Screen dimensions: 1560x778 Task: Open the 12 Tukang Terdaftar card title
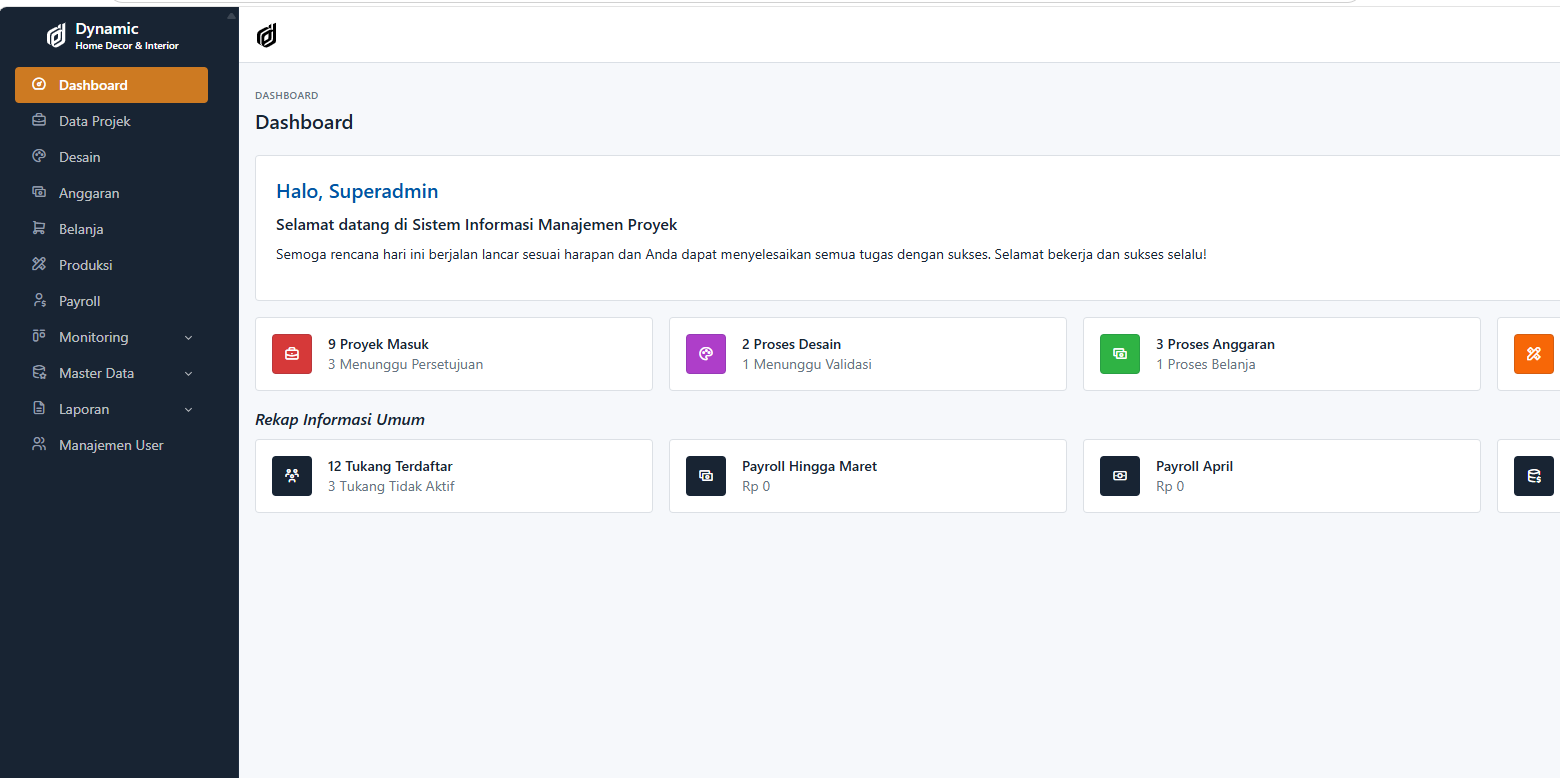click(x=390, y=466)
